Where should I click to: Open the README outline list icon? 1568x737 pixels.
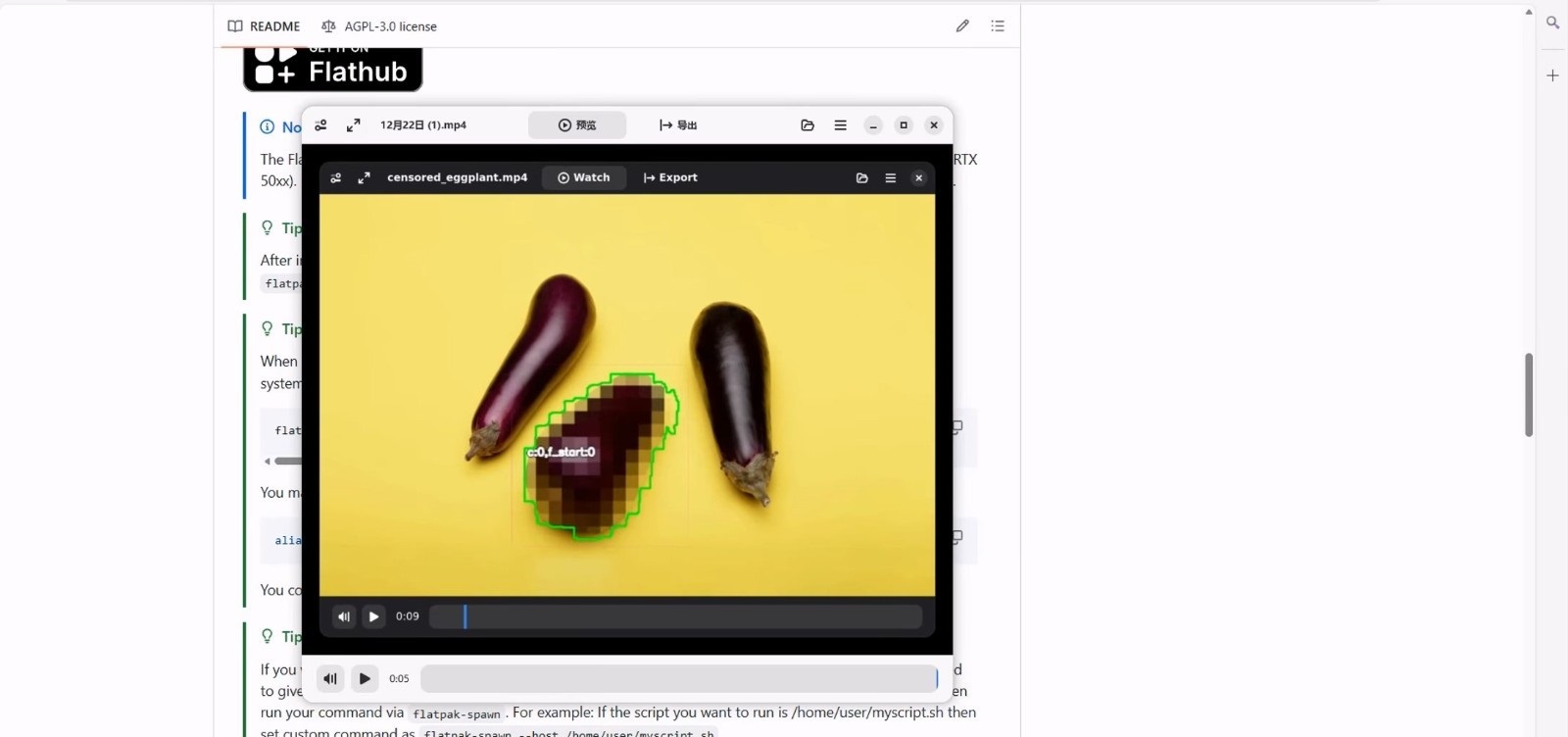pos(998,26)
